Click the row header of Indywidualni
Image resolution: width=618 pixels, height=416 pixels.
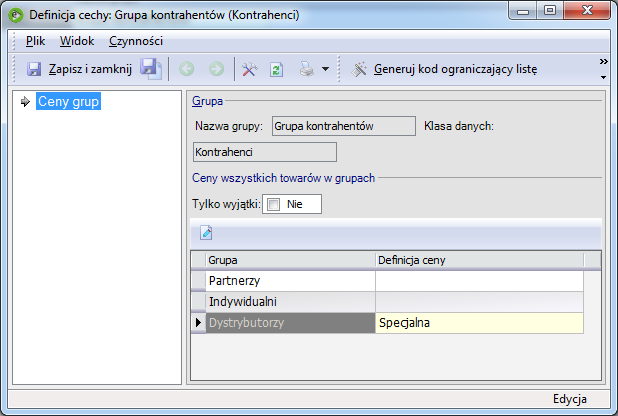pos(198,302)
